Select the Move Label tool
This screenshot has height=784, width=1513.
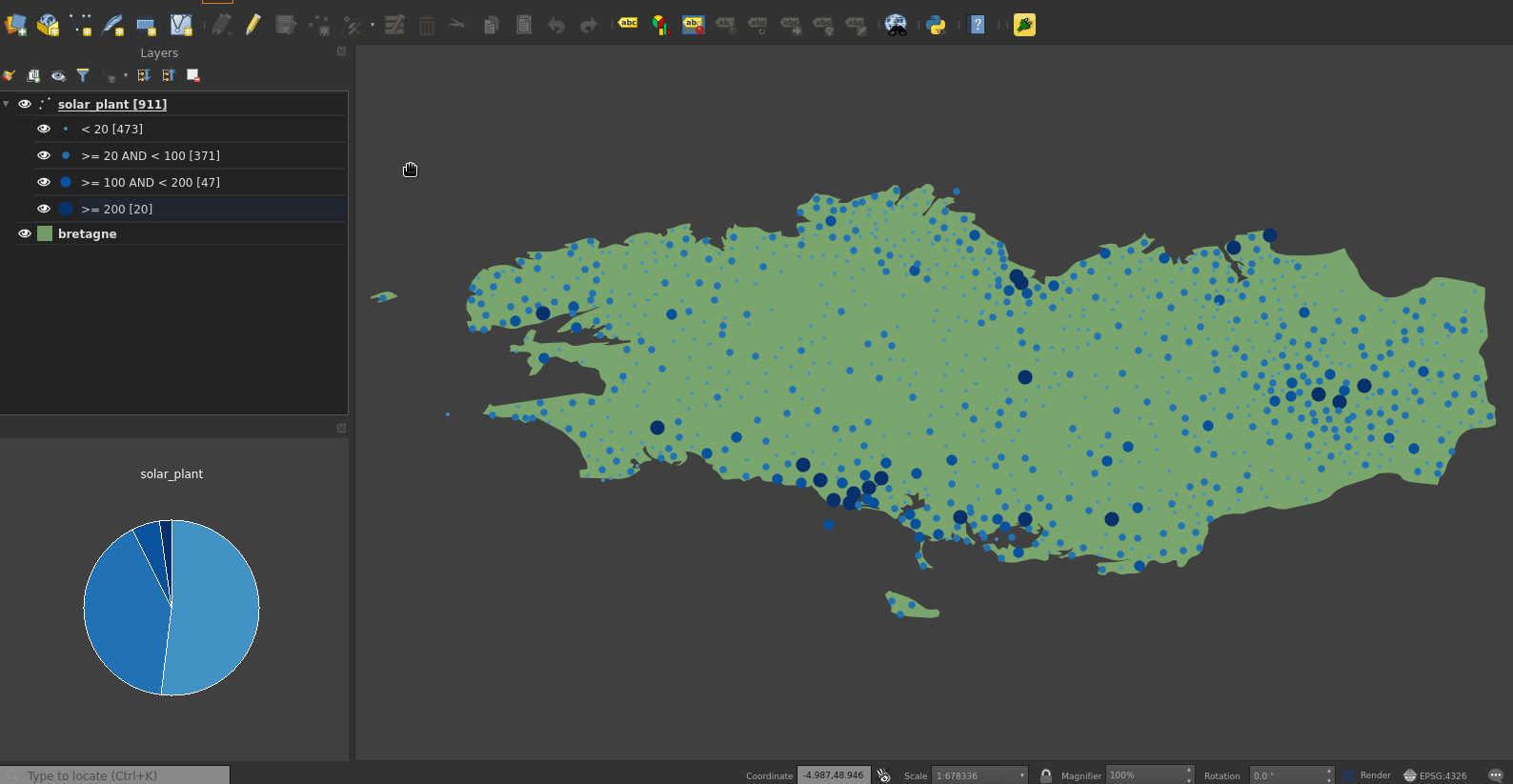(791, 25)
